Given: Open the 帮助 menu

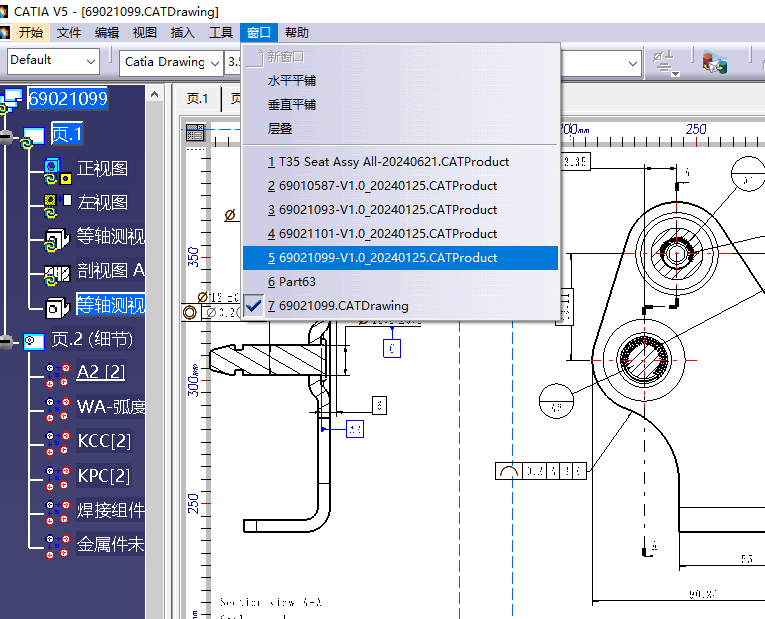Looking at the screenshot, I should pyautogui.click(x=297, y=33).
